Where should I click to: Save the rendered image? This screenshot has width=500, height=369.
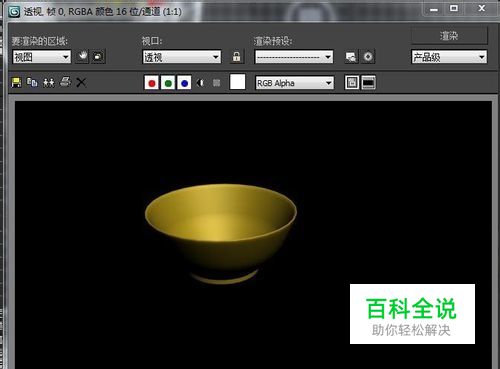[x=16, y=82]
